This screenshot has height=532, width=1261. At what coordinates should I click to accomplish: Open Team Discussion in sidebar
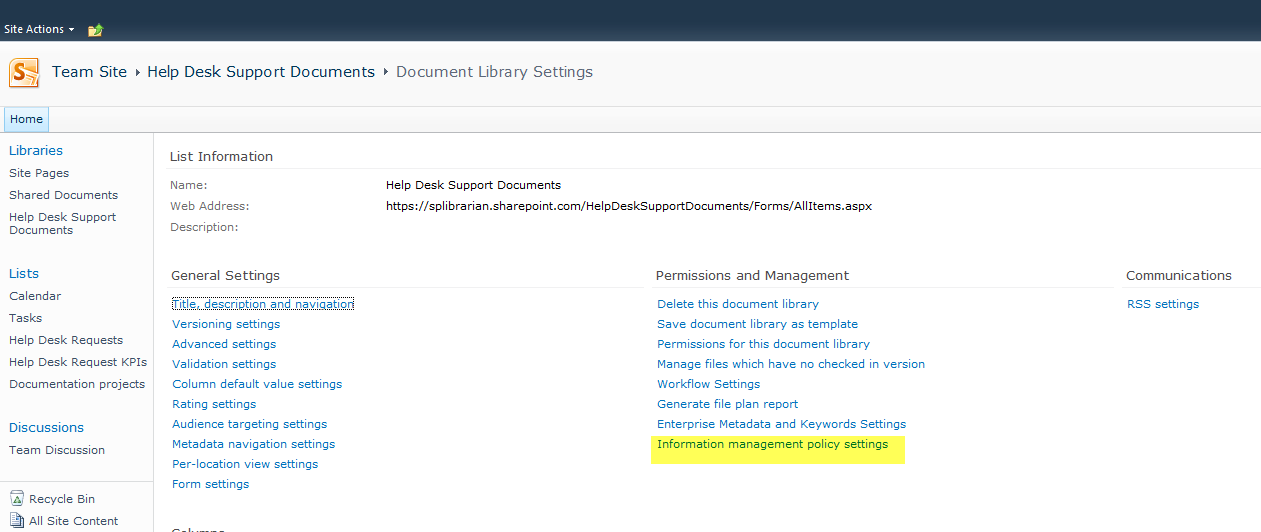coord(57,450)
